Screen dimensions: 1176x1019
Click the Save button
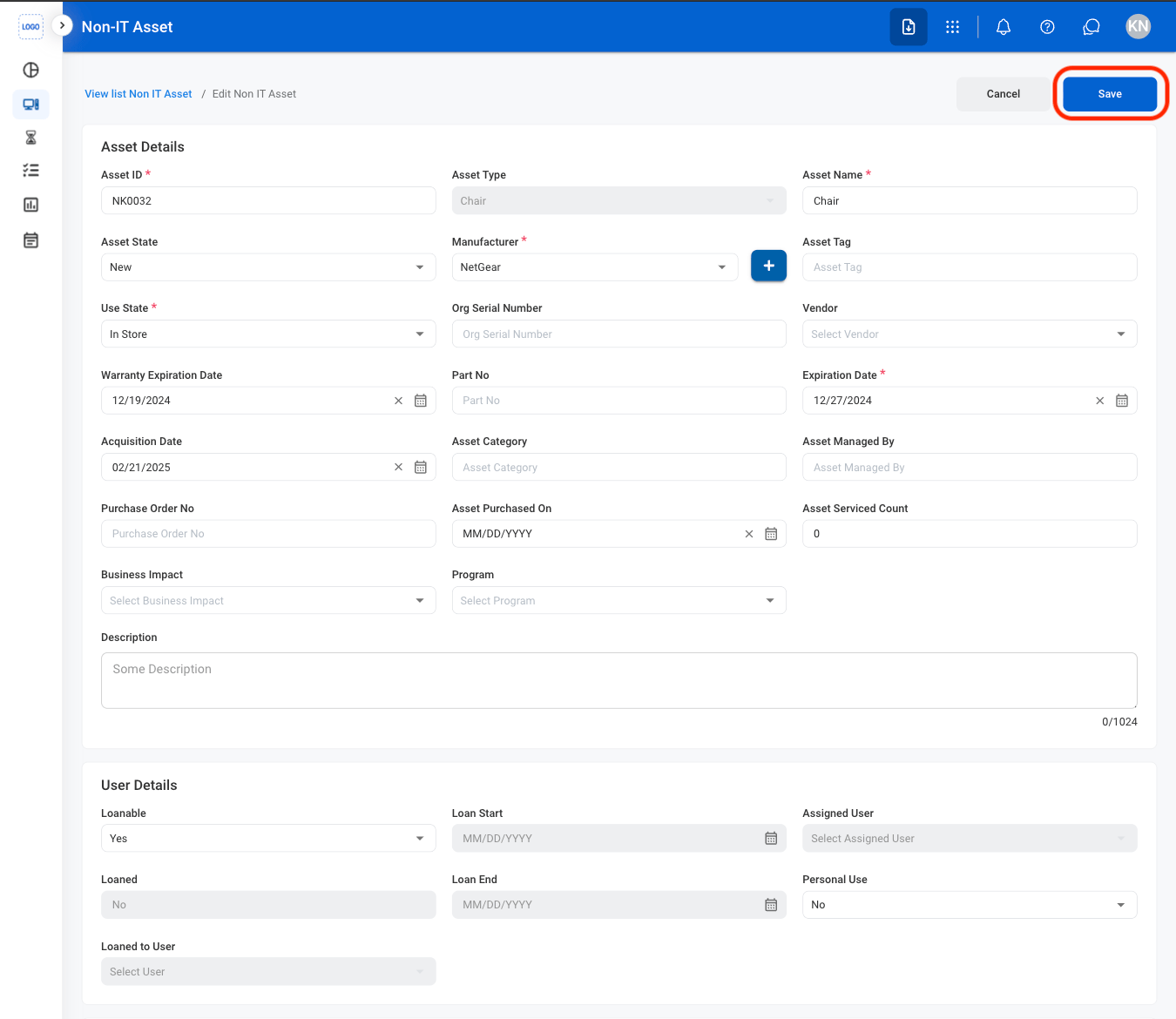(x=1110, y=94)
